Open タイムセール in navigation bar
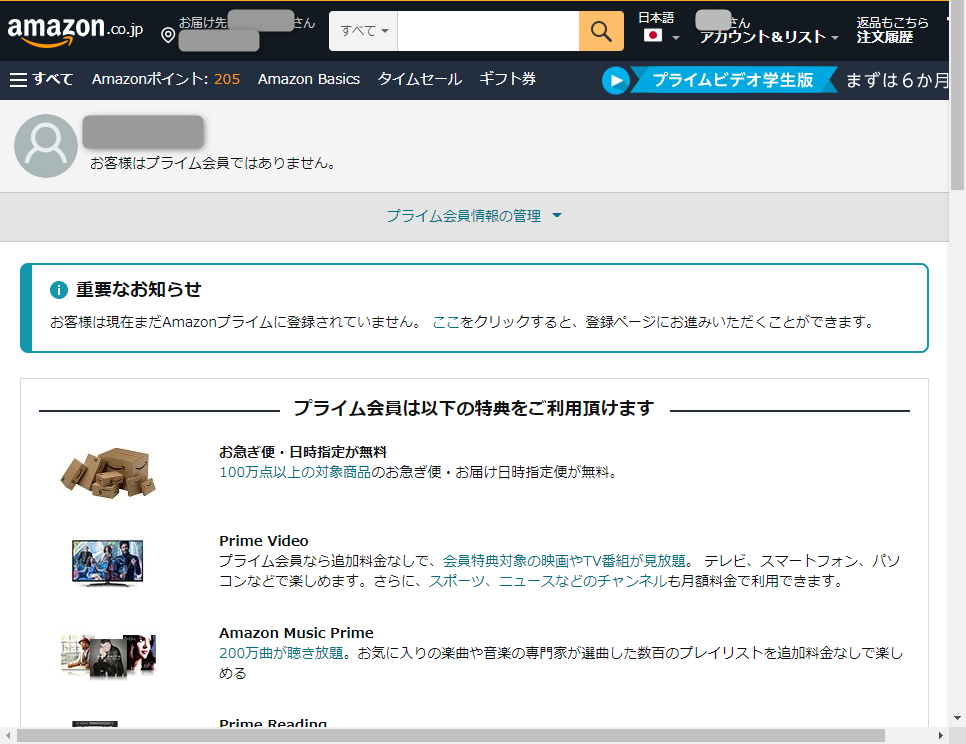Viewport: 966px width, 744px height. tap(420, 79)
